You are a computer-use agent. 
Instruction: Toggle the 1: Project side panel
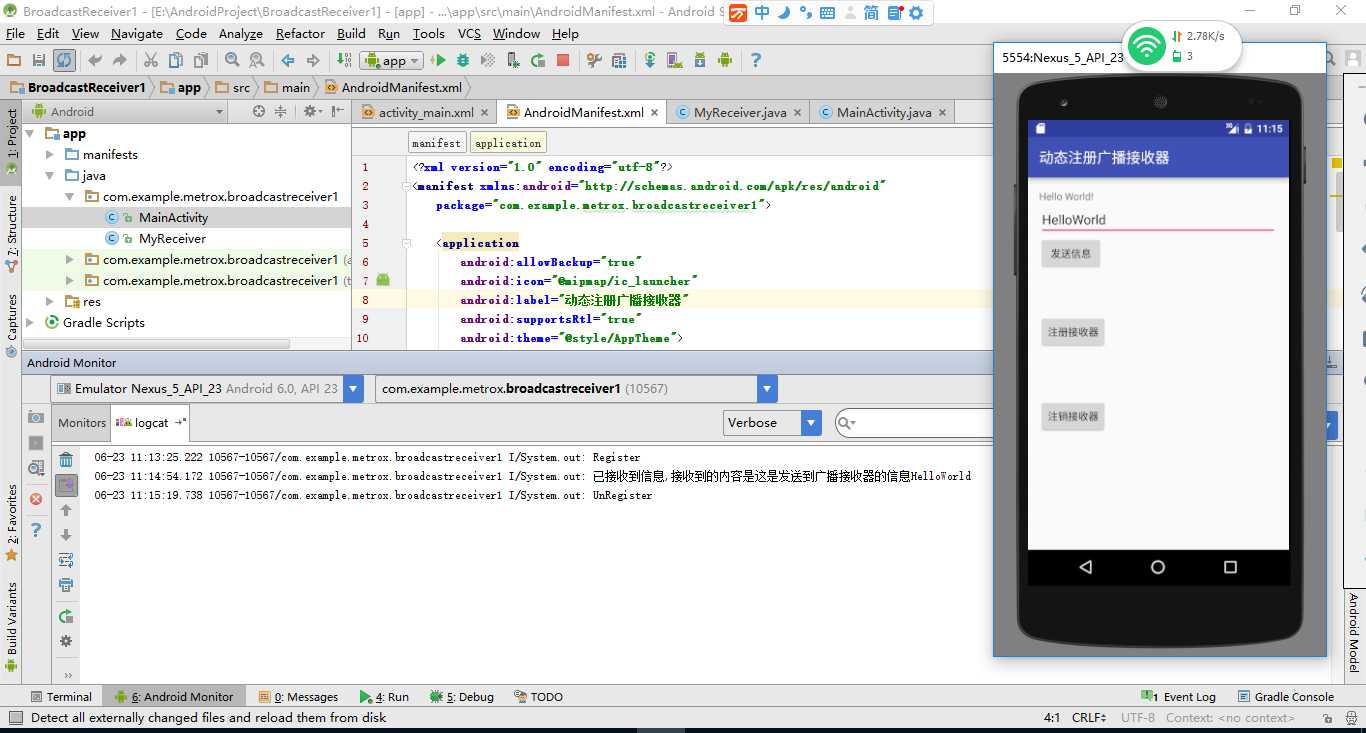point(12,140)
